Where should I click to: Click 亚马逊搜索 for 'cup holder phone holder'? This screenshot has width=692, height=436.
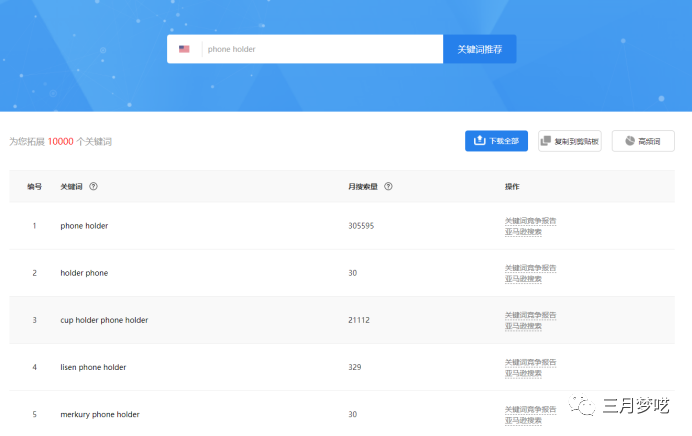point(523,325)
